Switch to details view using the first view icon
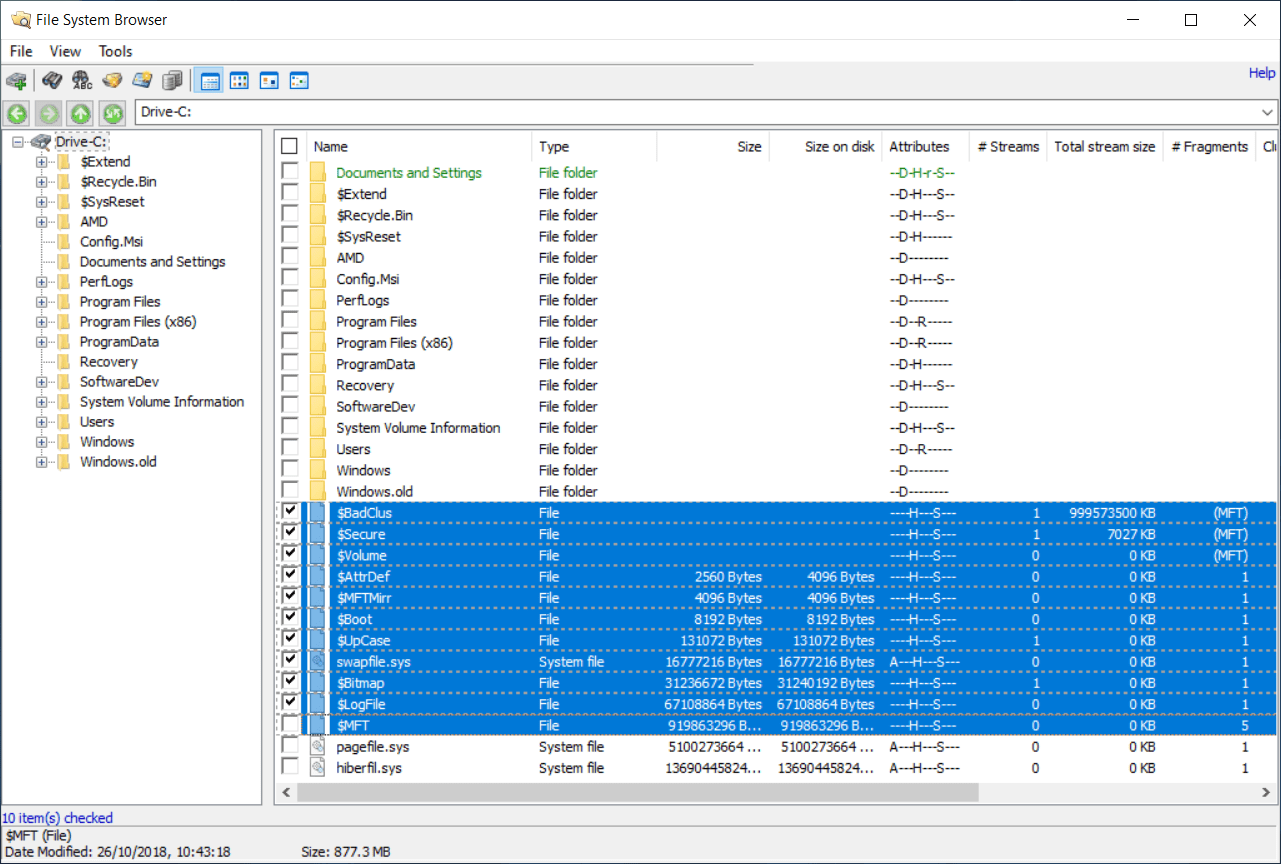Screen dimensions: 1281x864 click(x=209, y=80)
